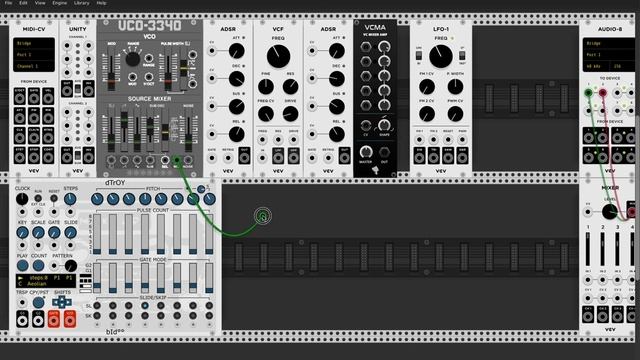Open MIDI-CV Bridge driver selector
640x360 pixels.
34,44
